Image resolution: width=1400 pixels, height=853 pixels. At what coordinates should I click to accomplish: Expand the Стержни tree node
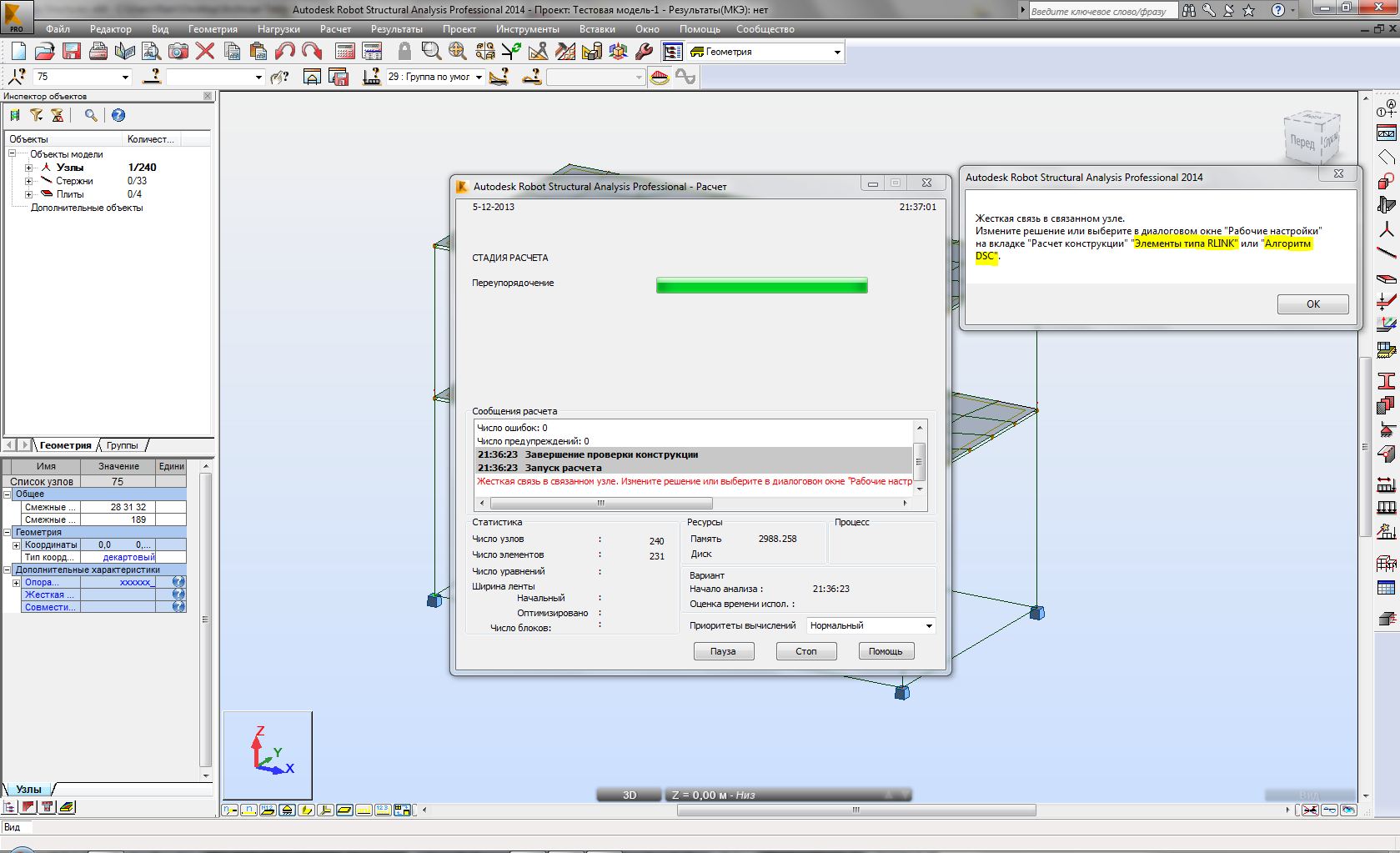click(x=29, y=181)
